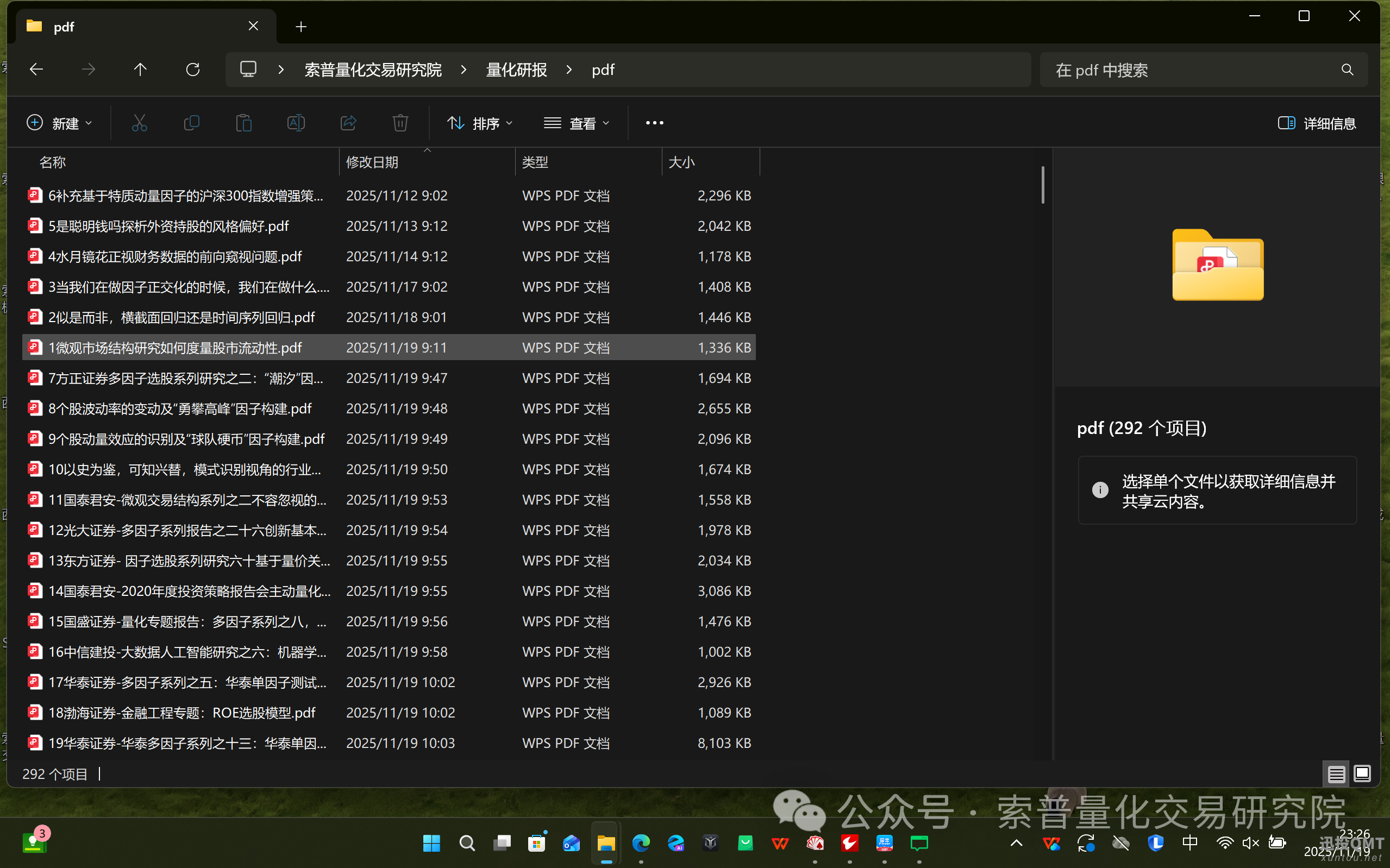Open the 查看 view options dropdown
Screen dimensions: 1390x868
[577, 122]
